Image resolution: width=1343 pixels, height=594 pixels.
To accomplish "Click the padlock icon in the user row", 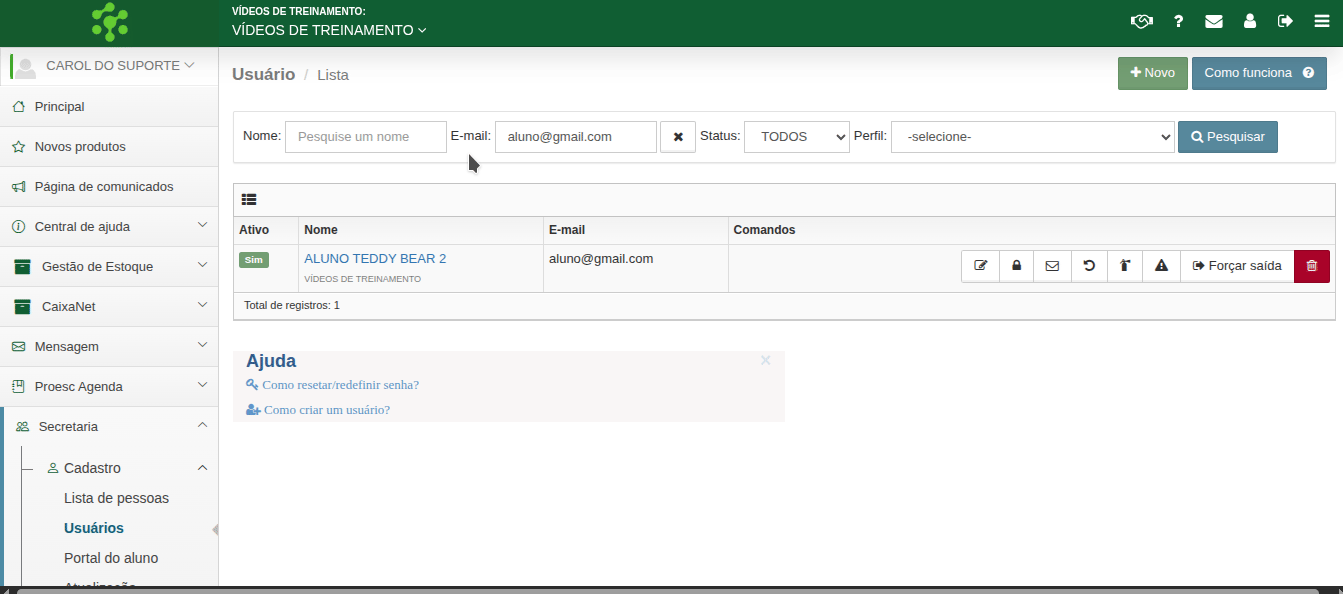I will point(1016,266).
